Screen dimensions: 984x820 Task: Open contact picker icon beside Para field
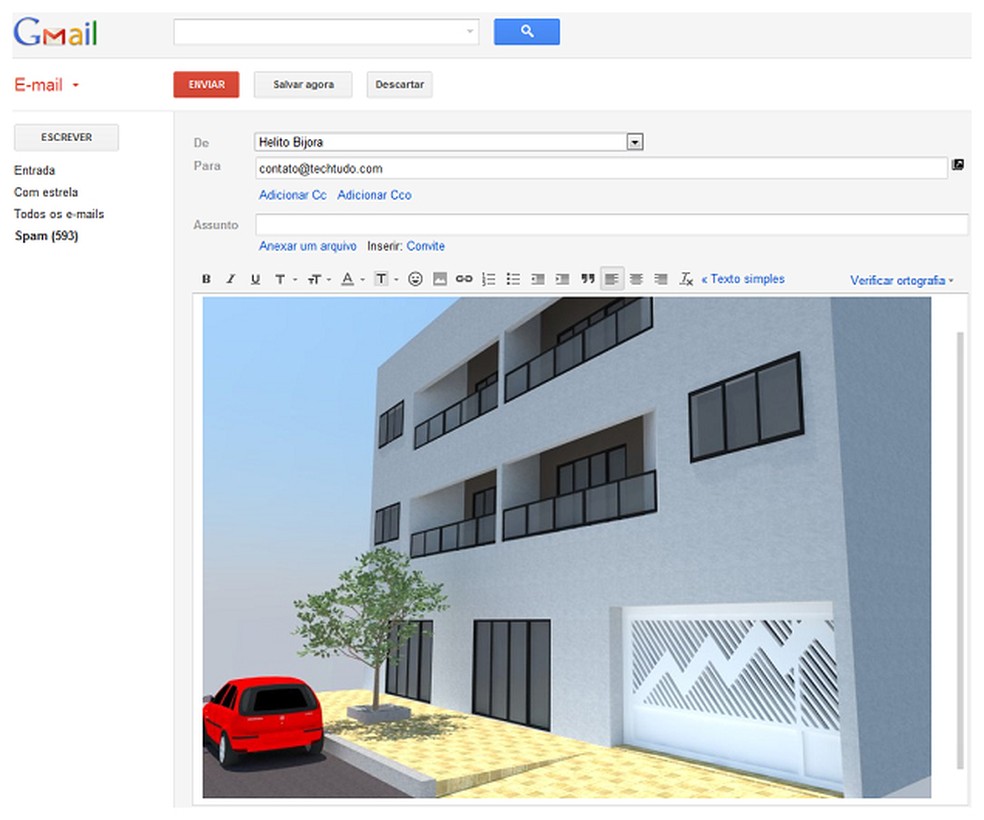tap(958, 164)
